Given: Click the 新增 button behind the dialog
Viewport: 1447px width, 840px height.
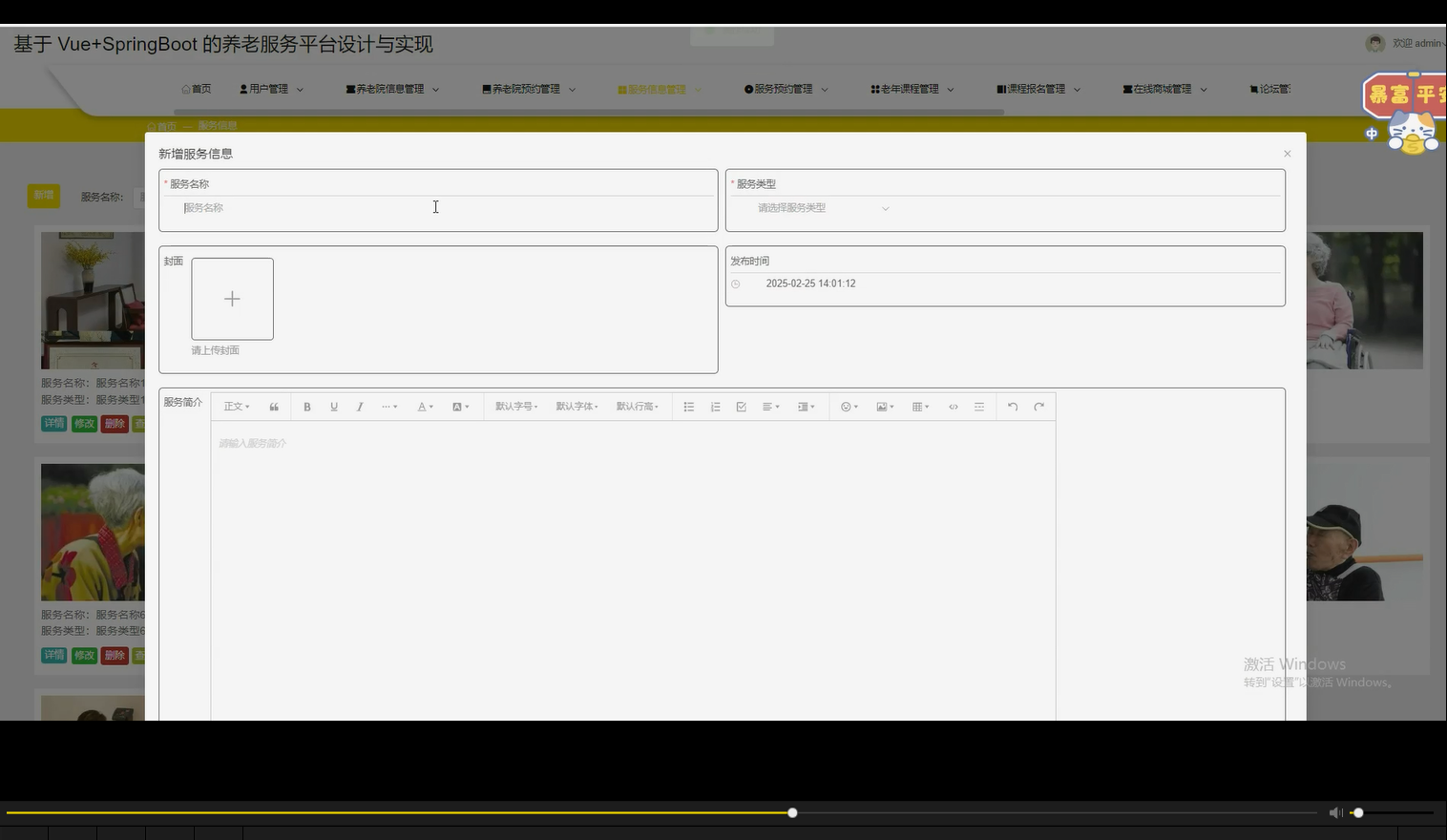Looking at the screenshot, I should (x=44, y=196).
